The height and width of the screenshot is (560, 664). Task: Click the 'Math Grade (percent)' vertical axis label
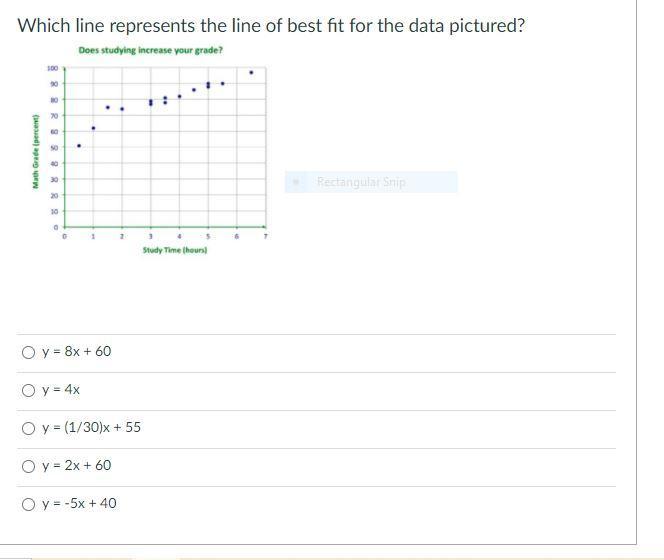[x=36, y=152]
